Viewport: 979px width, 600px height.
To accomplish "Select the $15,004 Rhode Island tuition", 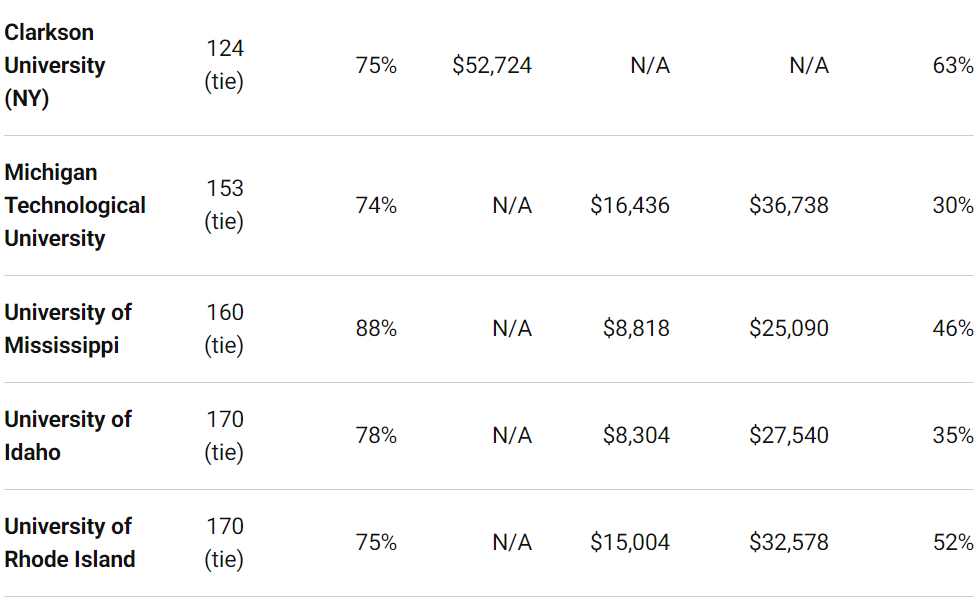I will [x=630, y=543].
